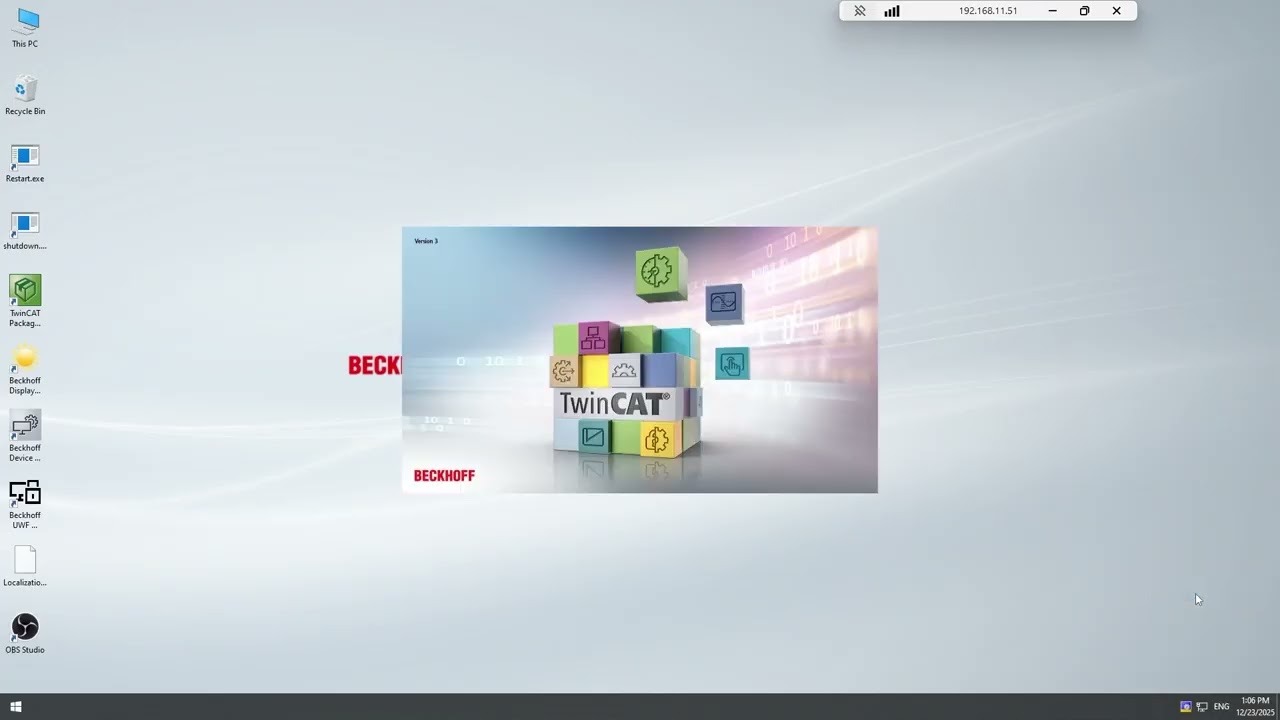Select the Beckhoff UWF shortcut icon
1280x720 pixels.
[x=25, y=504]
